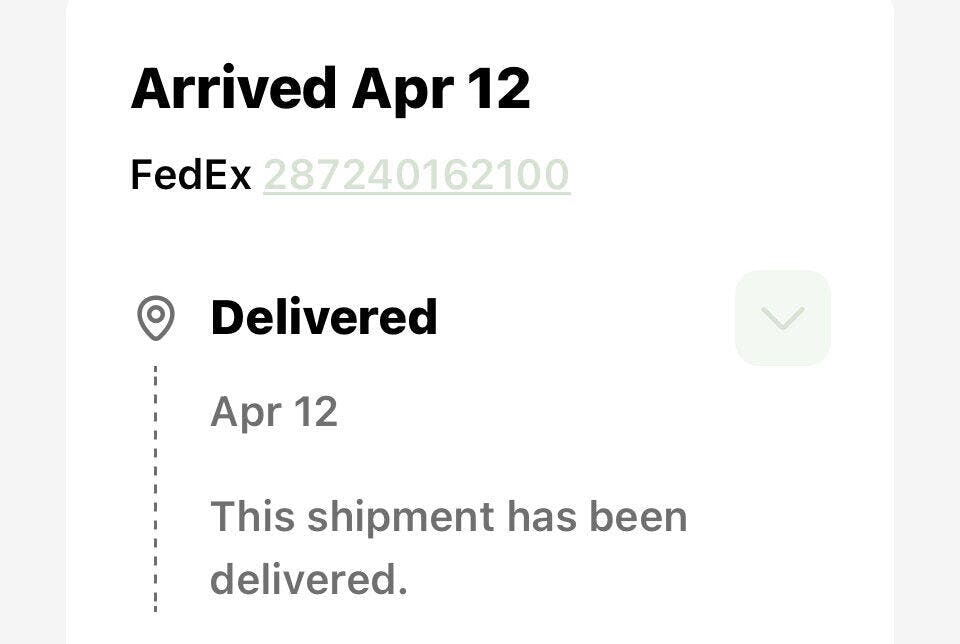The width and height of the screenshot is (960, 644).
Task: Click the gray Apr 12 delivery date
Action: tap(274, 412)
